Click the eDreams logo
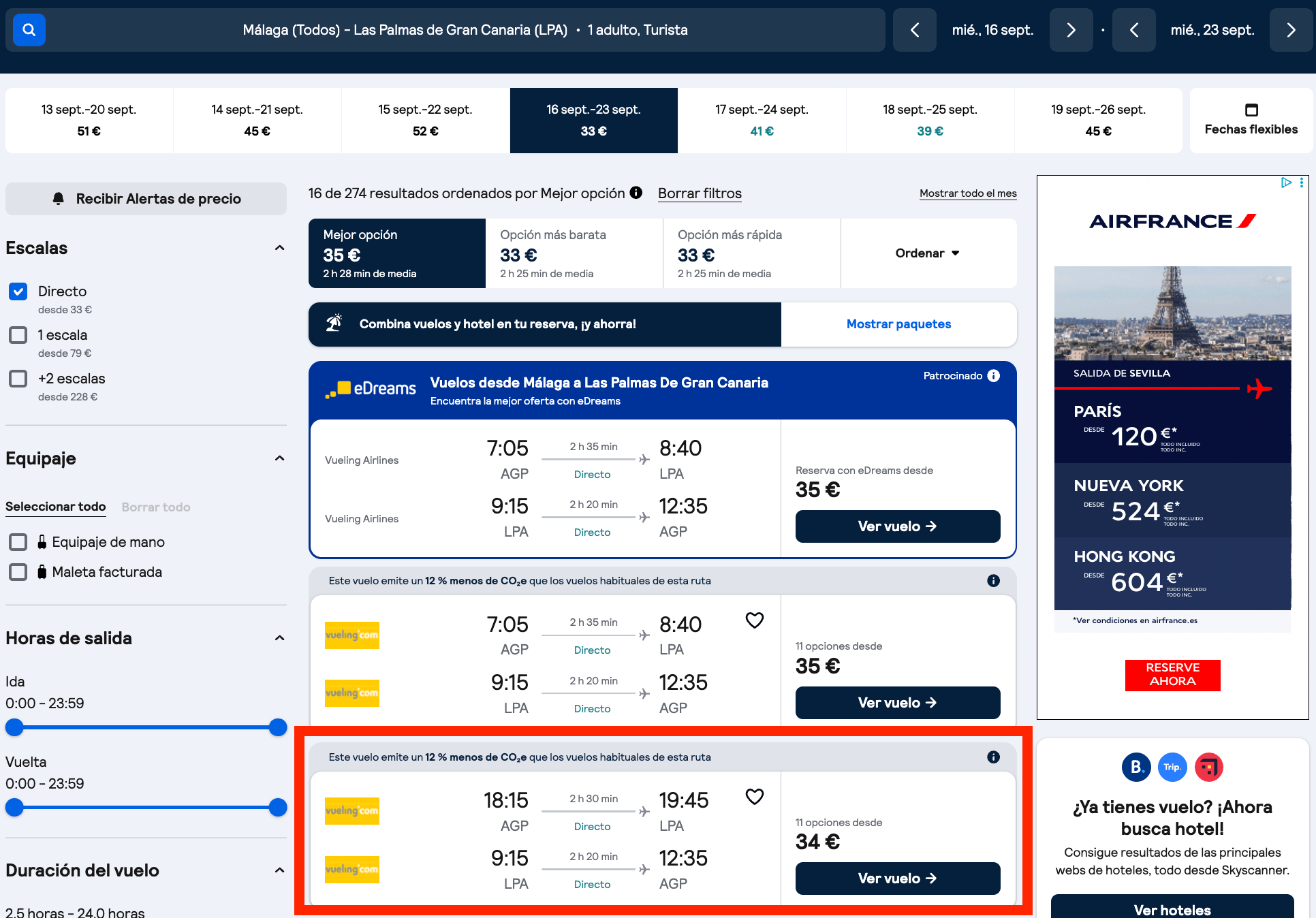The image size is (1316, 918). tap(371, 389)
